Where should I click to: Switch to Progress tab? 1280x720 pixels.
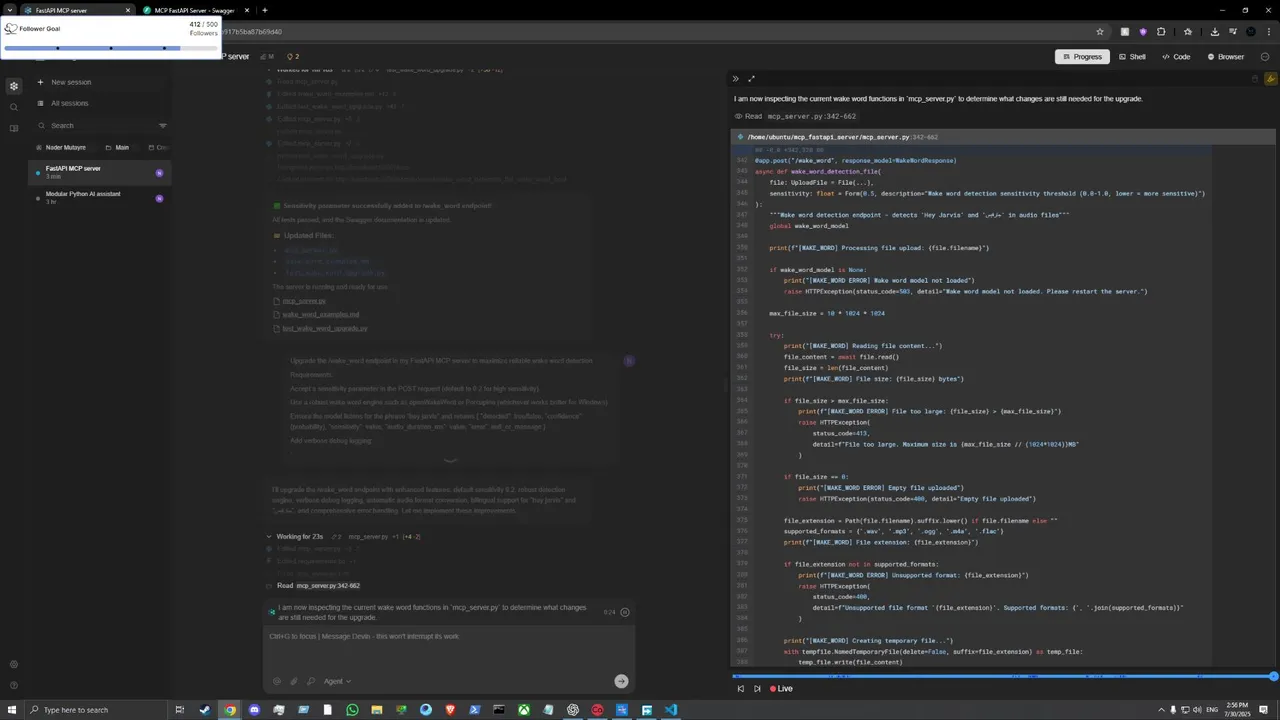[x=1082, y=57]
